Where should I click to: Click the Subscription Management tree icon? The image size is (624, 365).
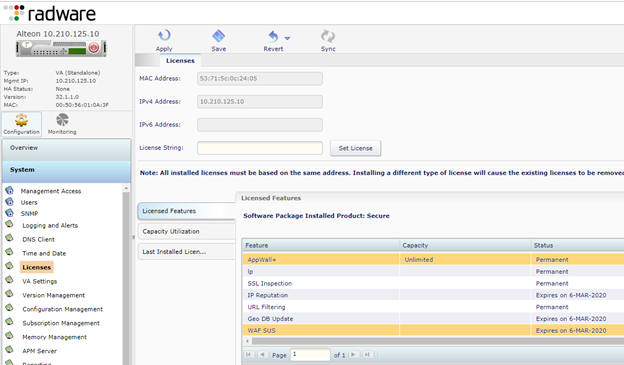(10, 322)
